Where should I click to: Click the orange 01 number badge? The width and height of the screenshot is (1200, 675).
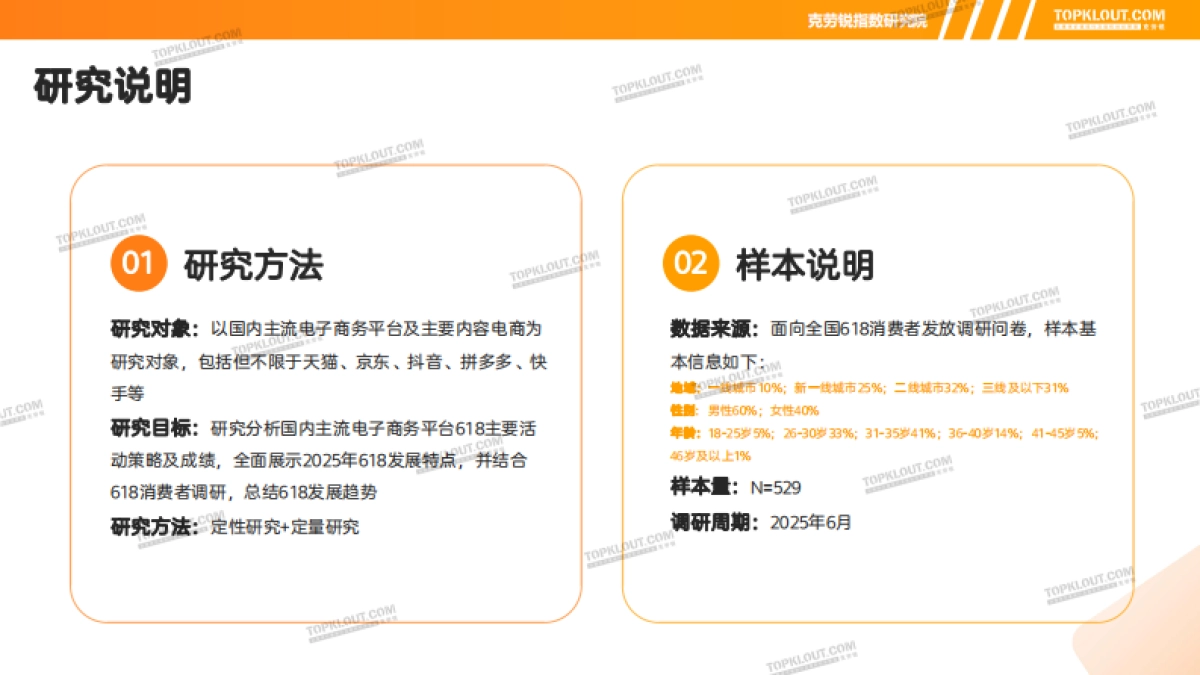tap(137, 264)
